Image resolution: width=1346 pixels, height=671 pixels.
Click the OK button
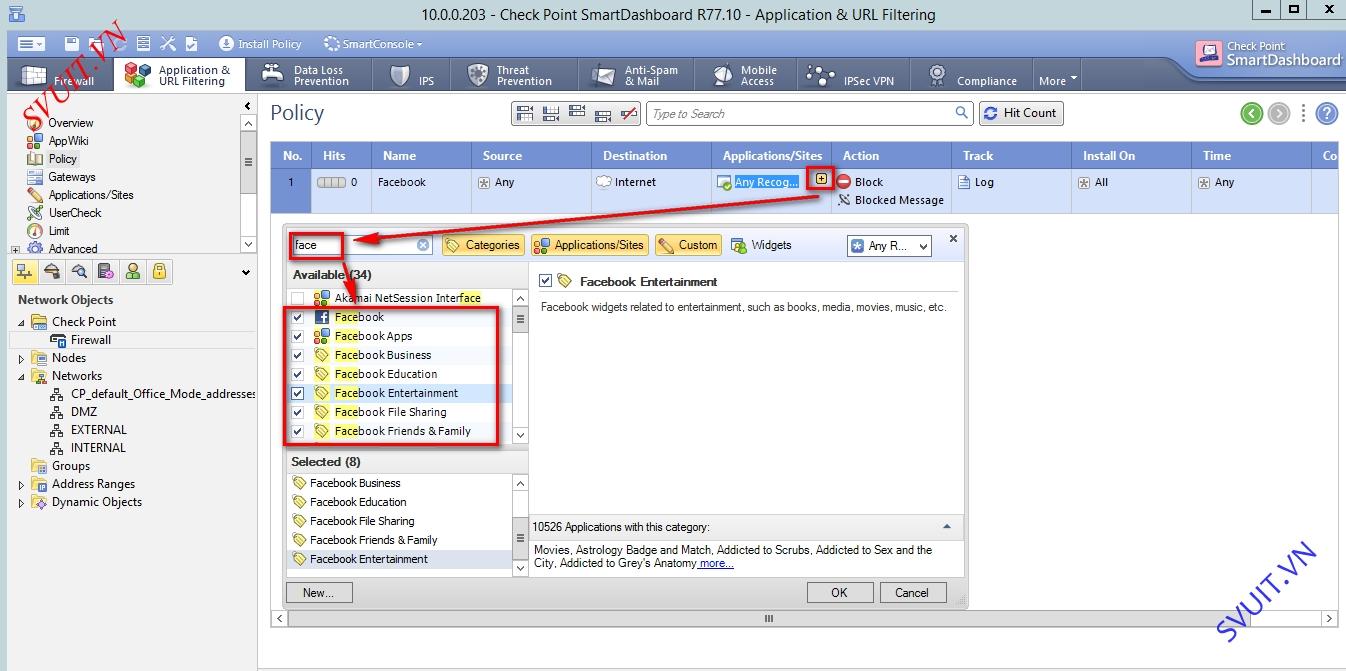click(x=839, y=592)
